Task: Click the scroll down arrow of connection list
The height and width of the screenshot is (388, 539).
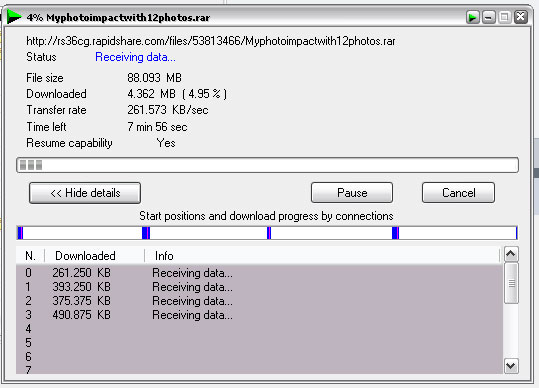Action: click(x=511, y=366)
